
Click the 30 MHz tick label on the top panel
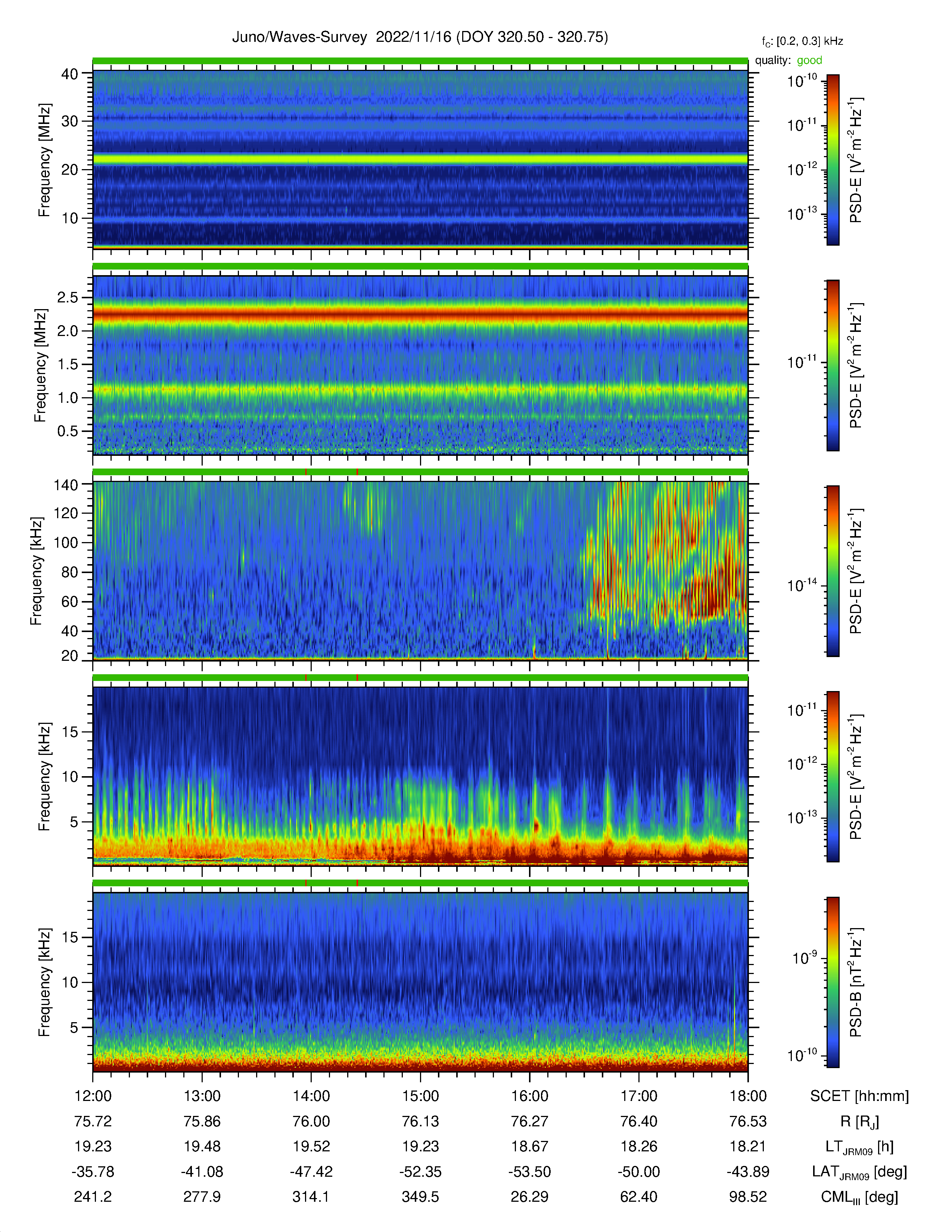click(70, 121)
